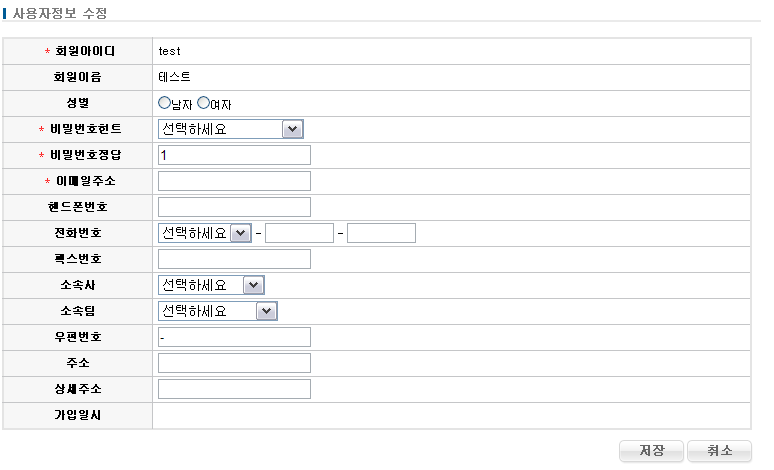The image size is (774, 470).
Task: Expand the 소속팀 dropdown
Action: pos(217,311)
